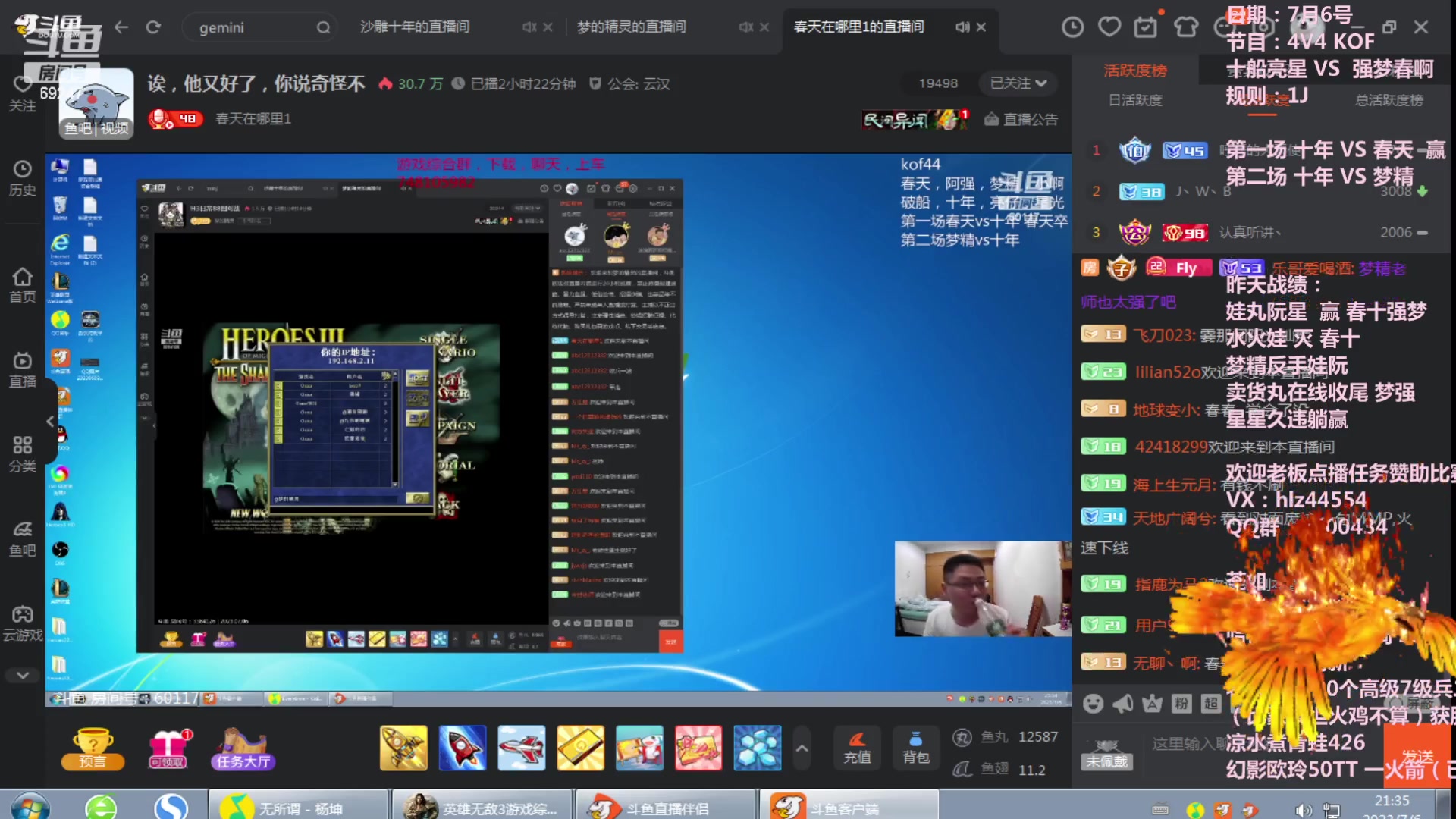Expand the gift bar with the up arrow
Screen dimensions: 1456x819
pyautogui.click(x=802, y=748)
